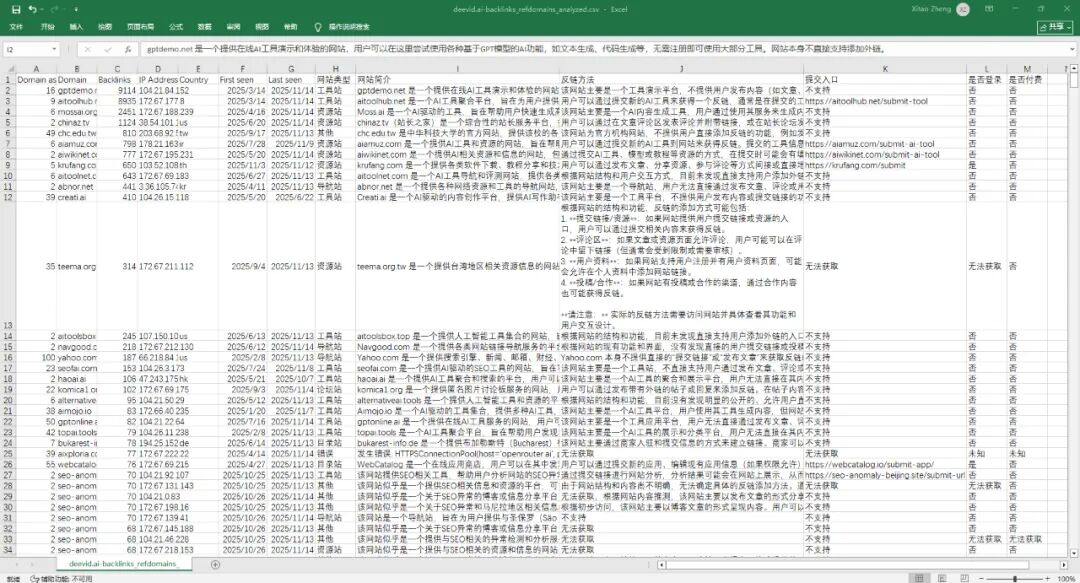Select row 13 header

pyautogui.click(x=8, y=266)
